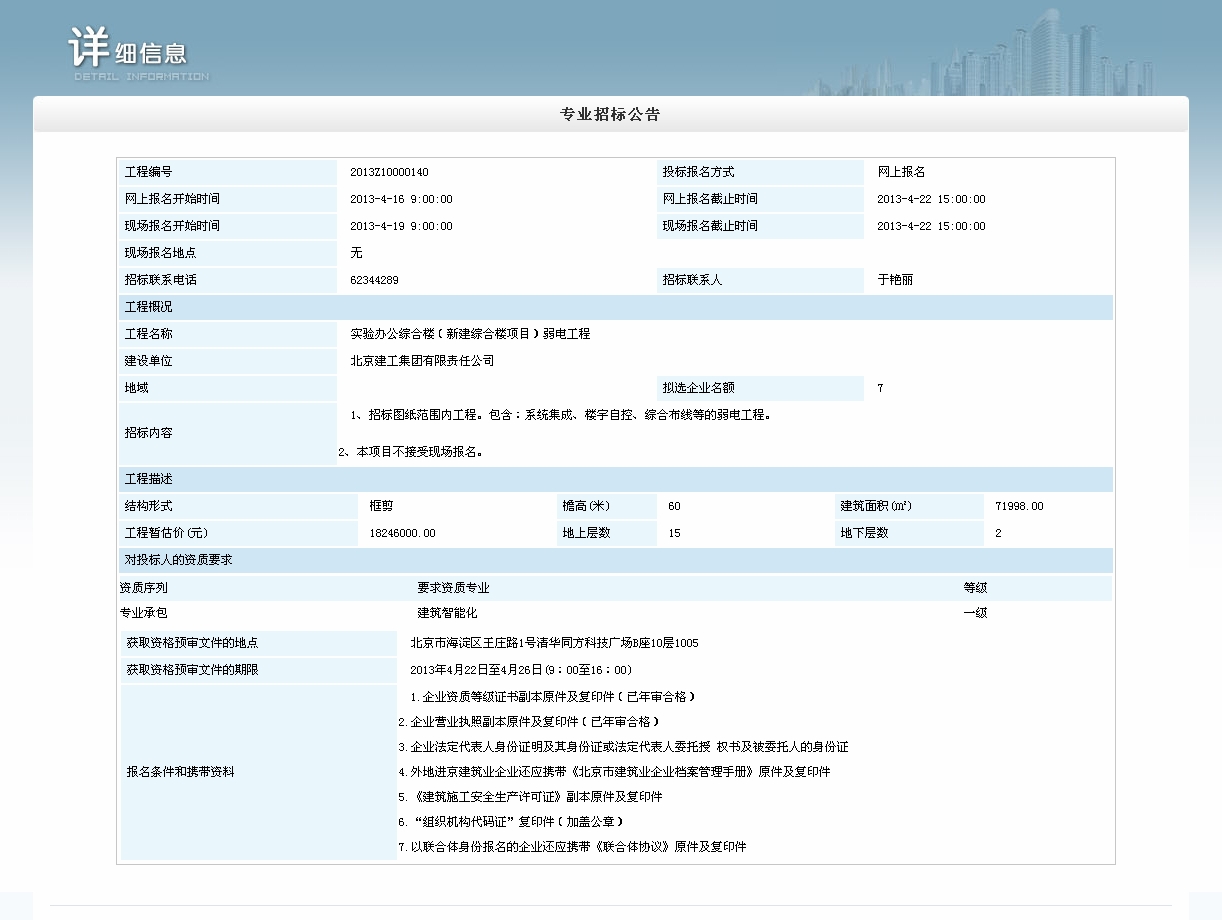Click the 网上报名截止时间 label
The width and height of the screenshot is (1222, 920).
(x=710, y=200)
